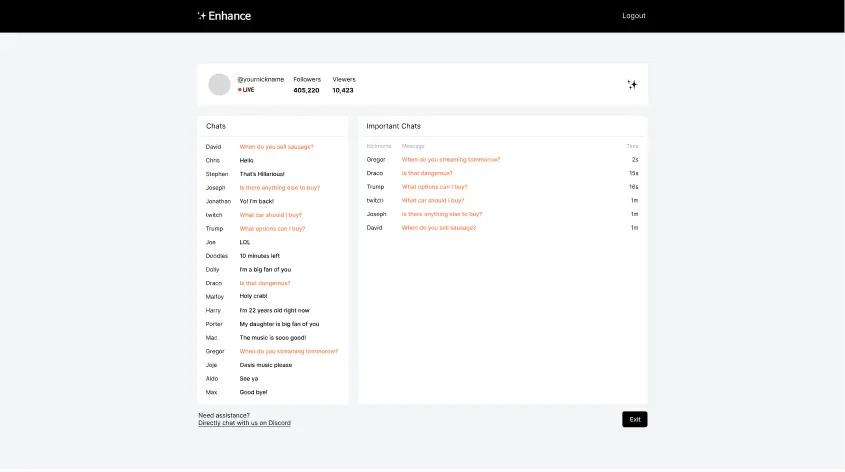Select Joe's 'LOL' message
Screen dimensions: 845x472
click(245, 242)
